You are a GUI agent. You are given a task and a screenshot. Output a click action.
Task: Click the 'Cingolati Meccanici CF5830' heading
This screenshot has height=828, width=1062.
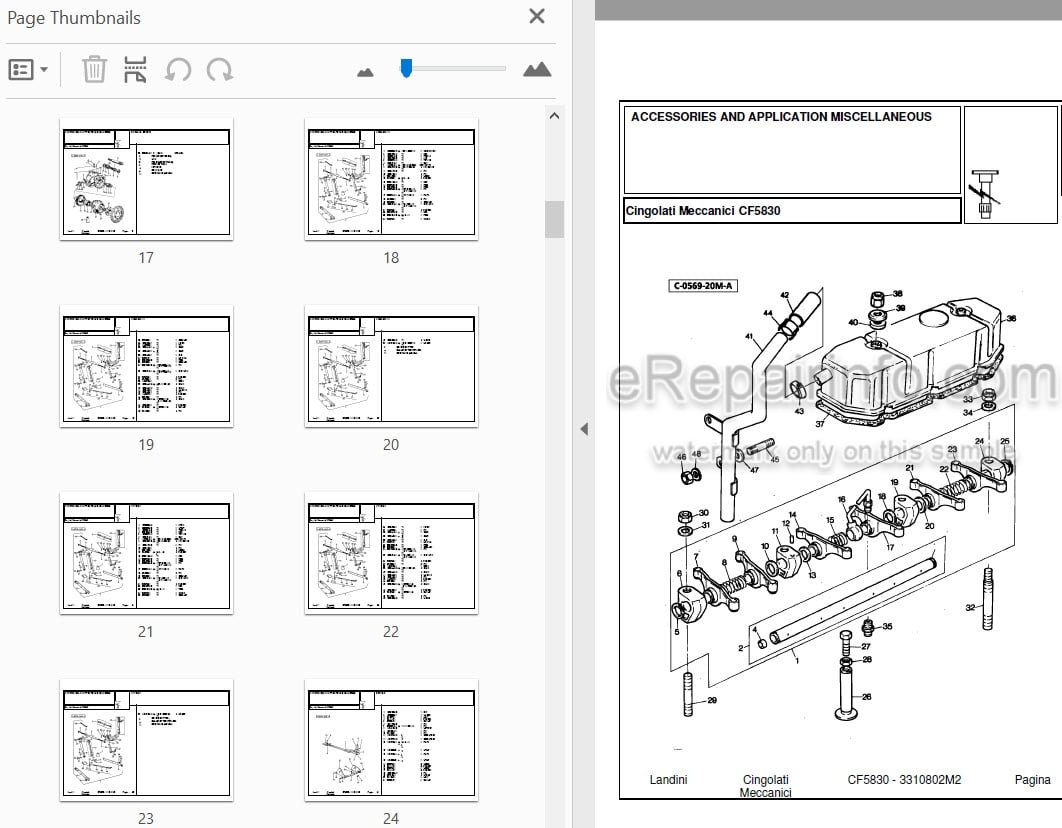702,211
